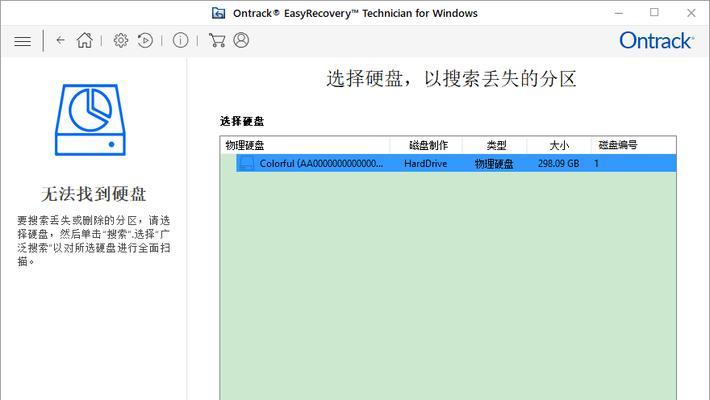
Task: Click the Ontrack logo
Action: 656,41
